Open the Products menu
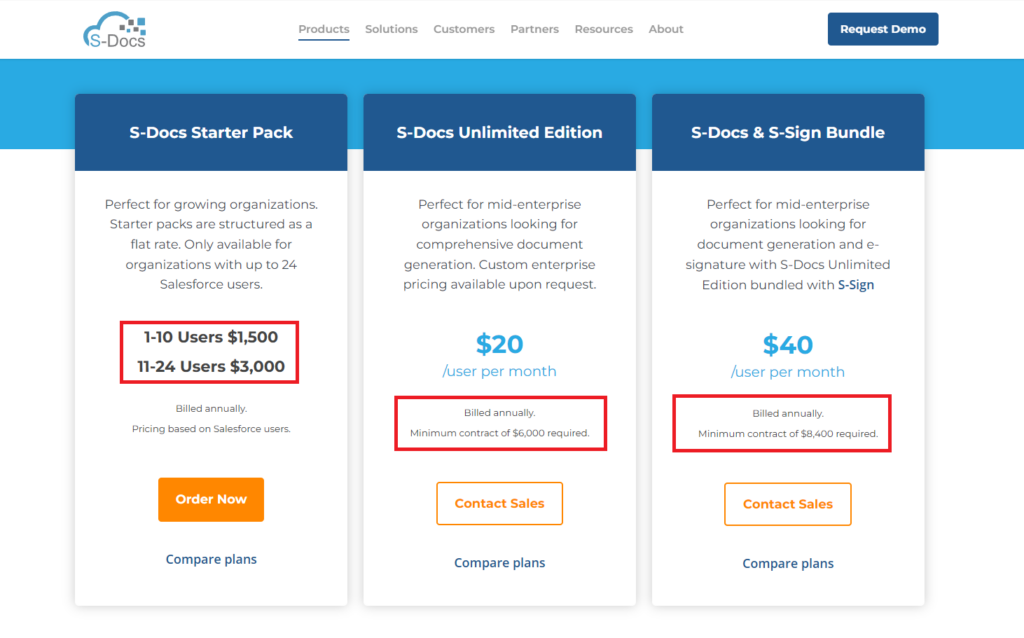Image resolution: width=1024 pixels, height=638 pixels. (x=324, y=29)
